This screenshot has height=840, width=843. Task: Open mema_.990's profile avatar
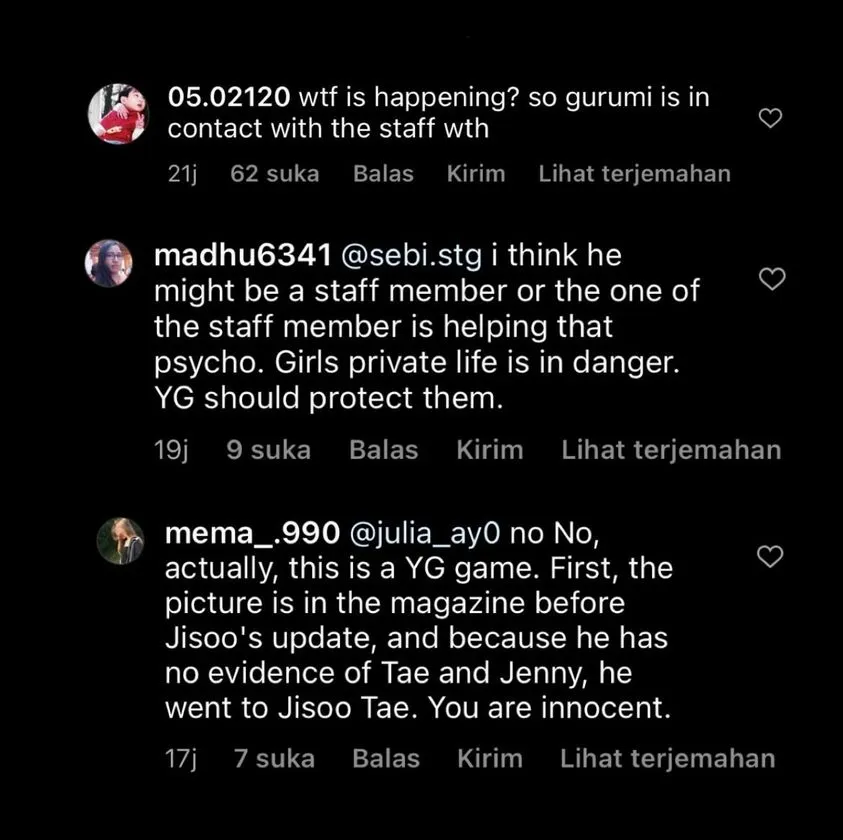[121, 541]
